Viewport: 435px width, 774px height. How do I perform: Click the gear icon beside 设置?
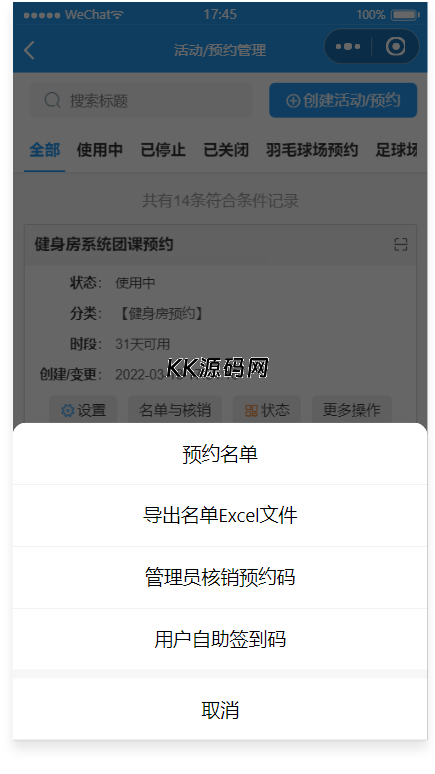click(67, 410)
